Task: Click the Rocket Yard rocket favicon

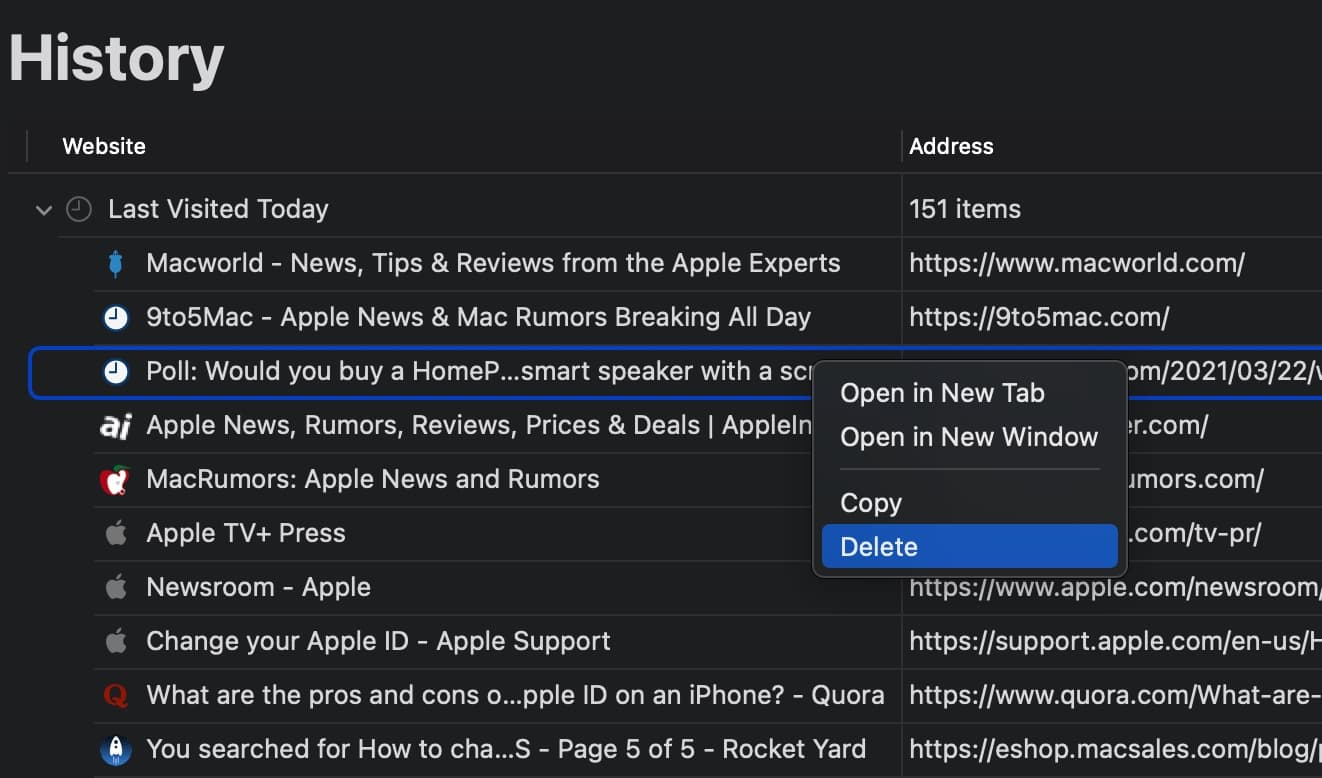Action: pos(116,750)
